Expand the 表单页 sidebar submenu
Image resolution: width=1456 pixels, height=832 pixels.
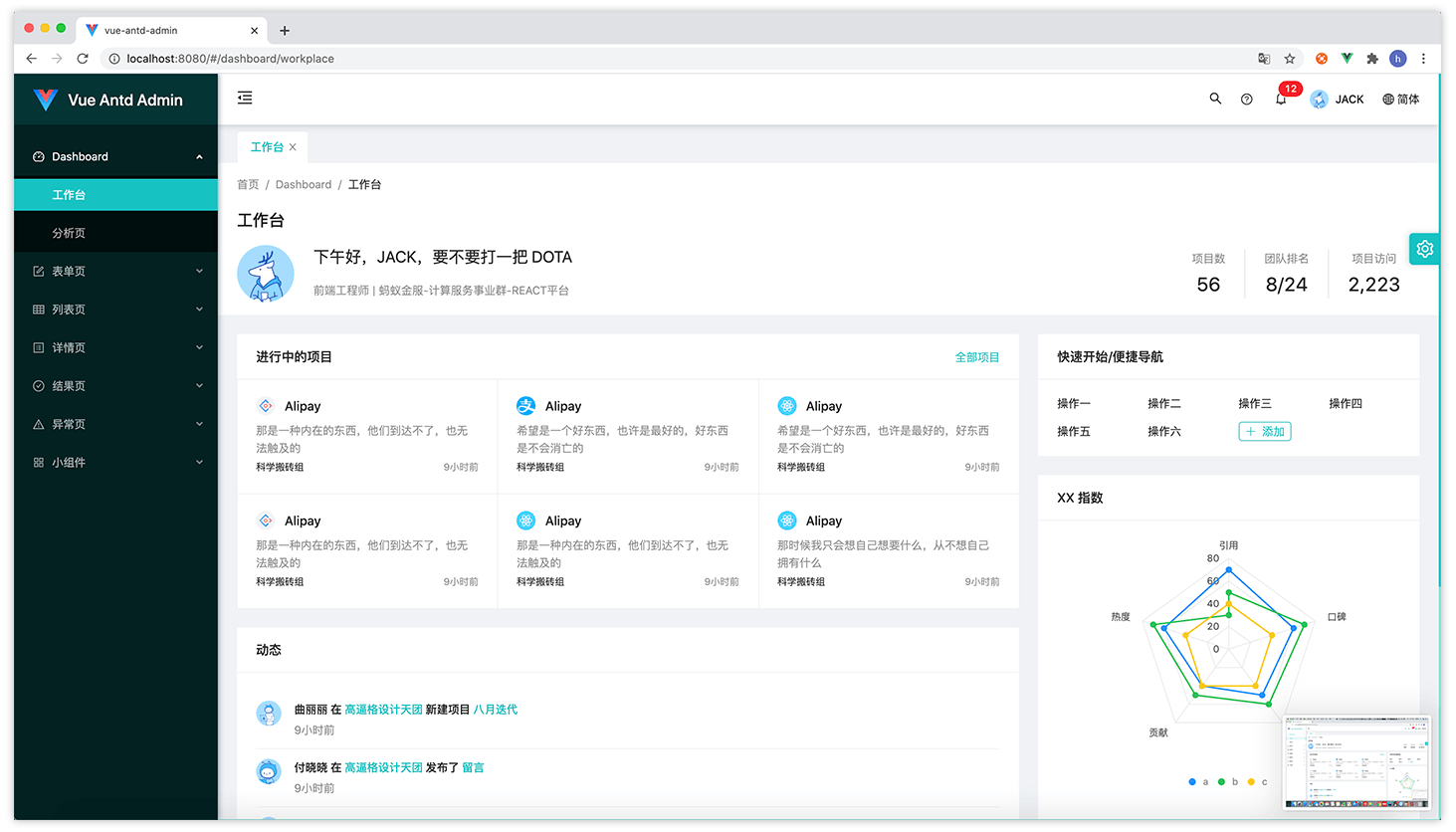(x=115, y=271)
